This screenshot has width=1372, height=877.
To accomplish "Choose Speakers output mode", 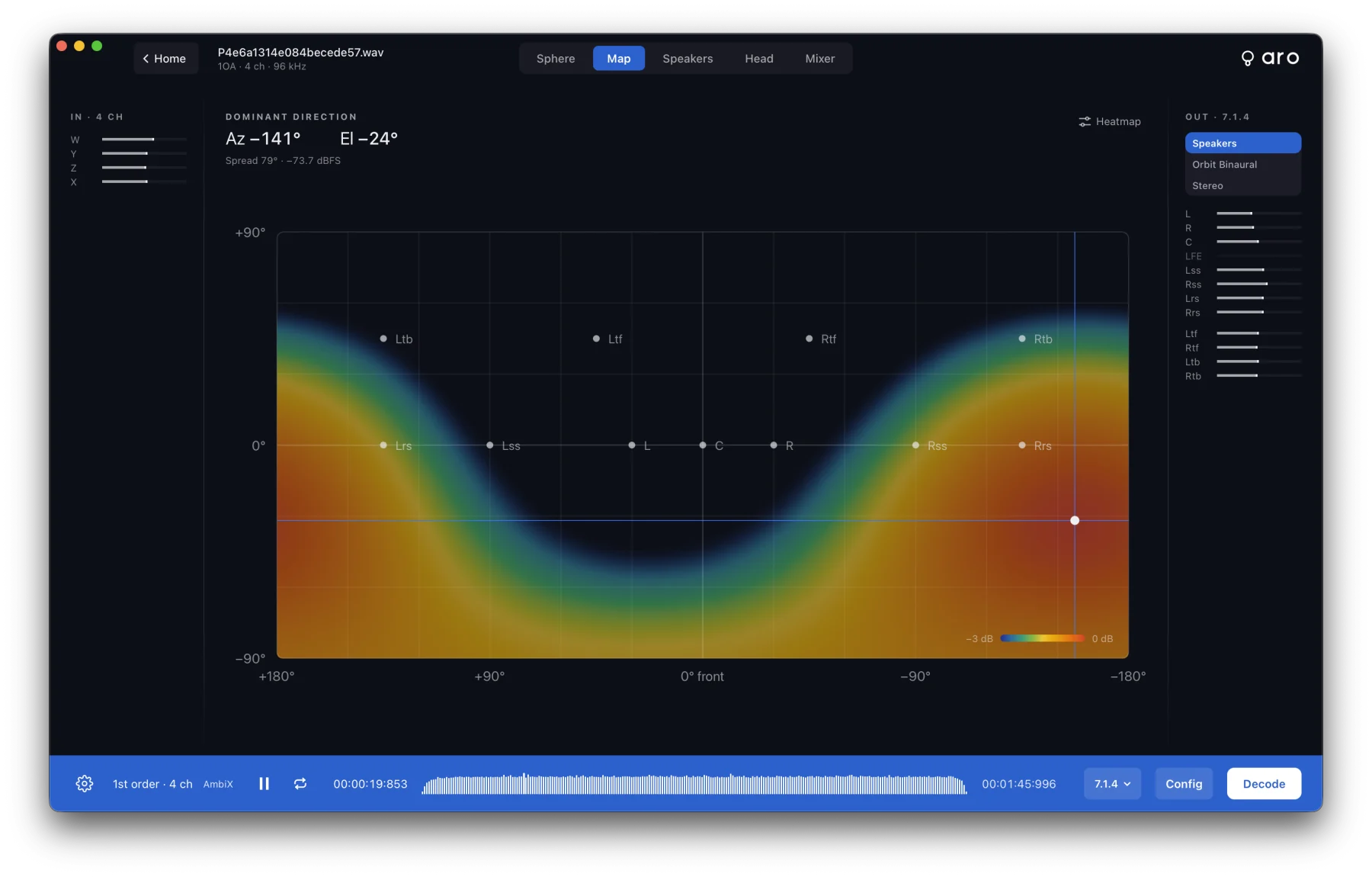I will click(1242, 143).
